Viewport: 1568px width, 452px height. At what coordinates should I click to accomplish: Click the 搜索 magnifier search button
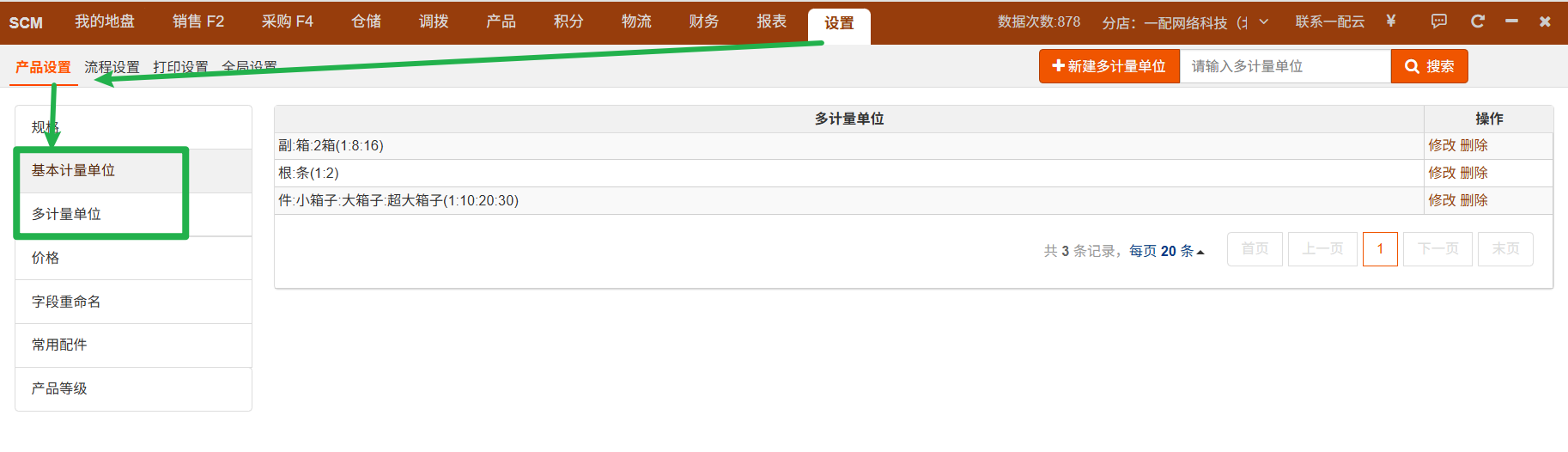(1429, 66)
